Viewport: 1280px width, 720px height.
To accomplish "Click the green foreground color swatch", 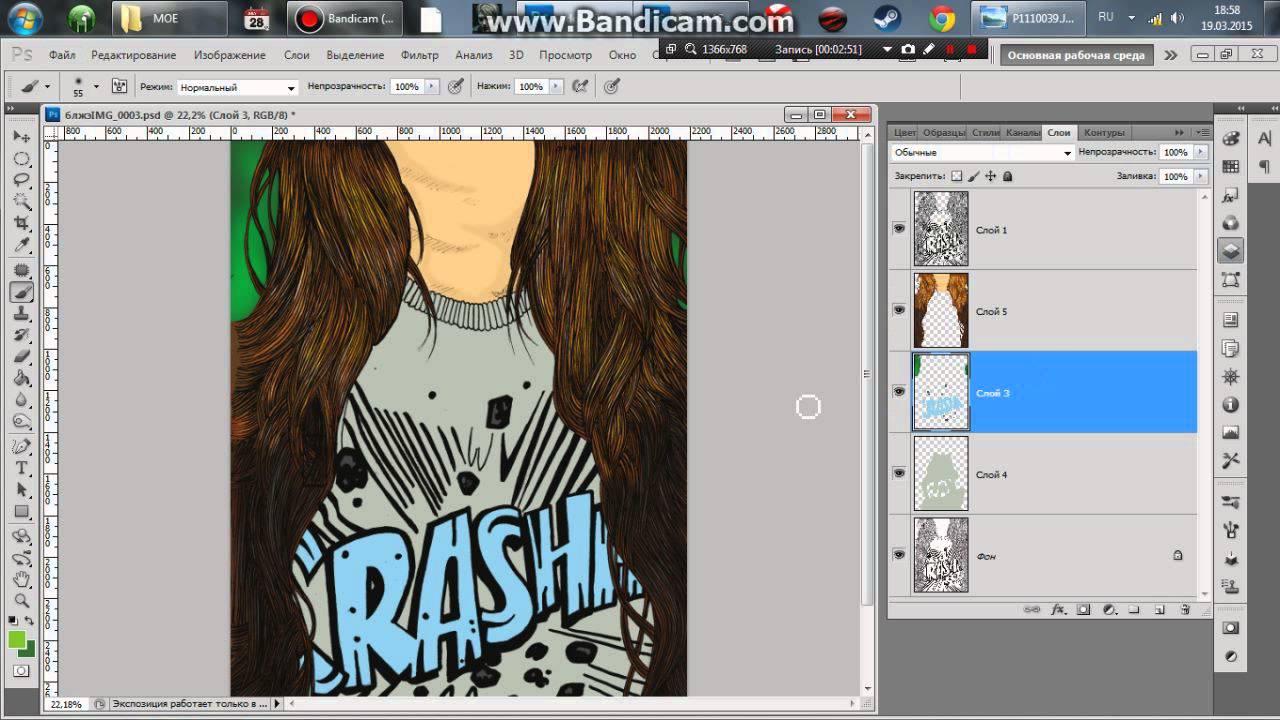I will [17, 640].
